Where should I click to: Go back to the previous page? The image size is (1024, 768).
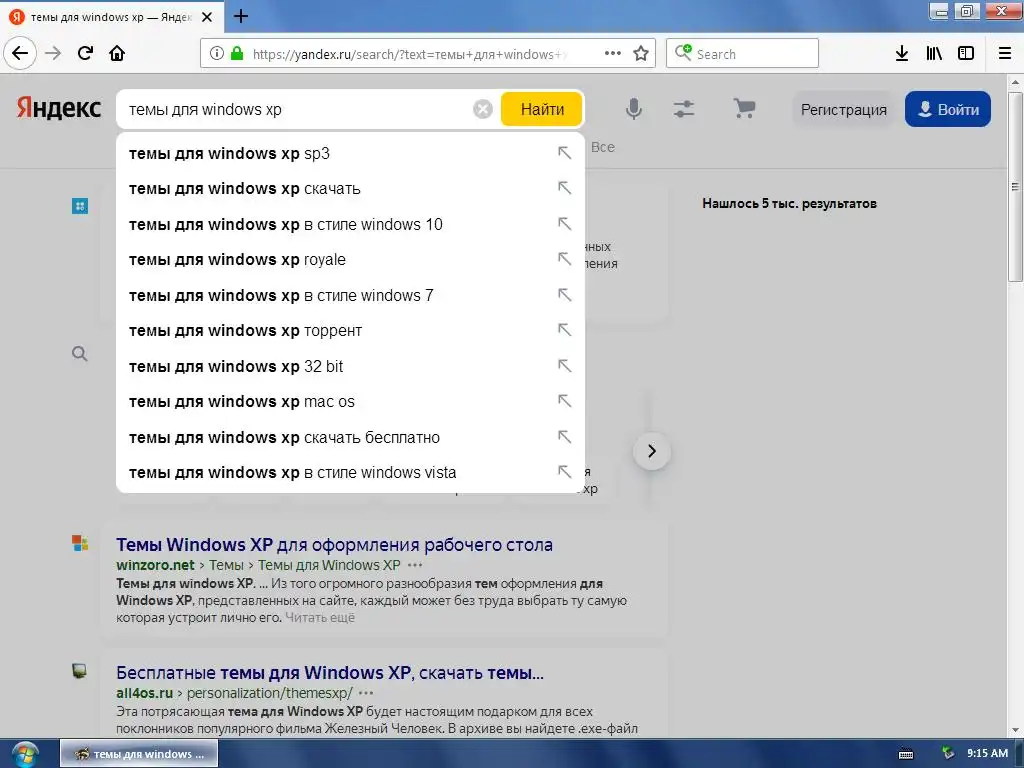point(20,53)
